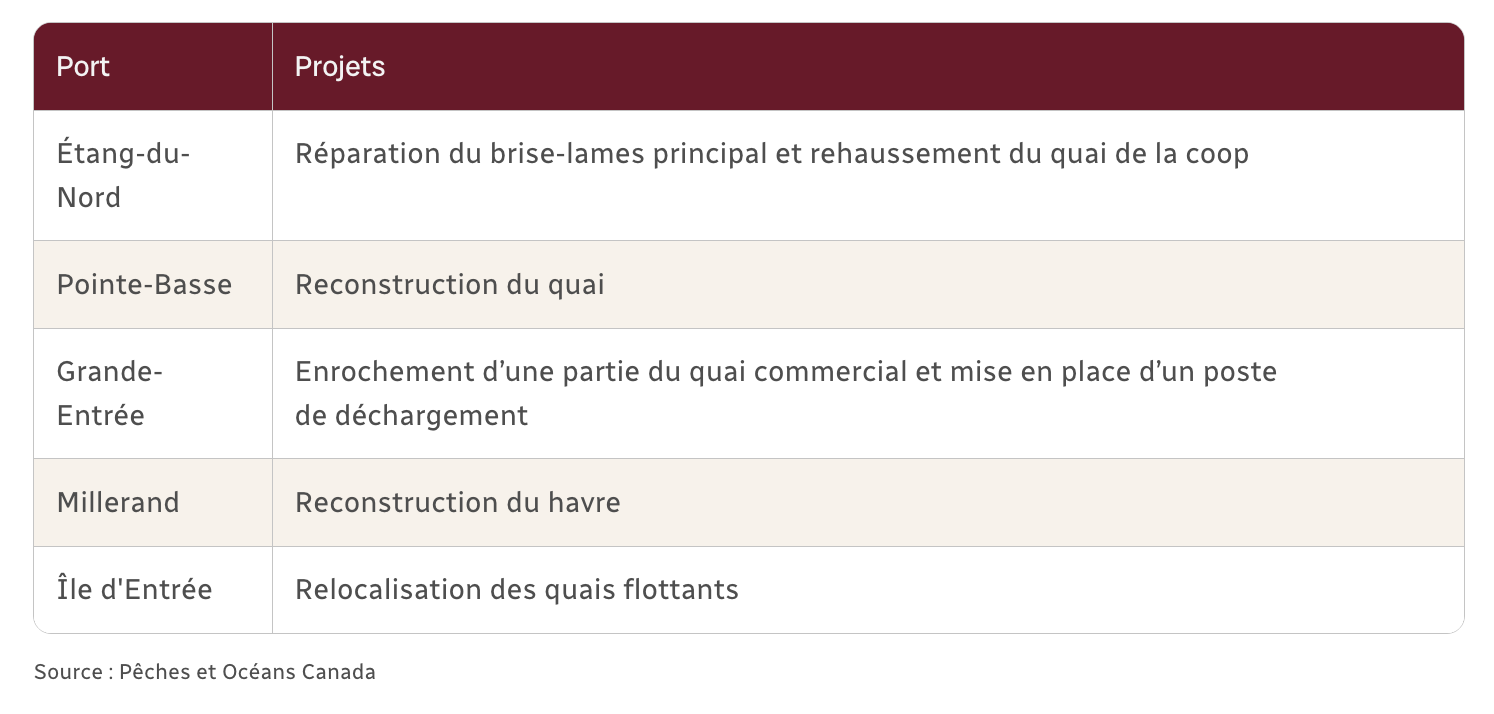1494x714 pixels.
Task: Select the Pointe-Basse port cell
Action: point(153,285)
